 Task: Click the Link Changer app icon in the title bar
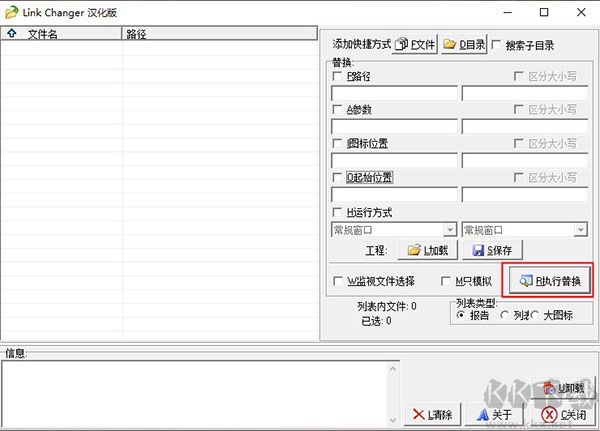coord(11,12)
